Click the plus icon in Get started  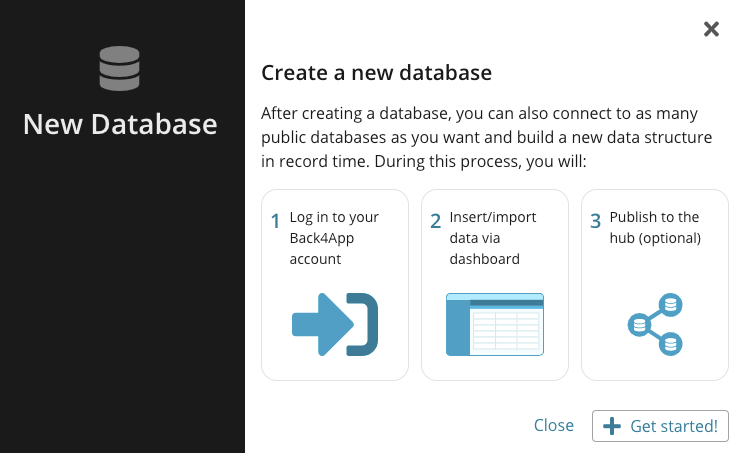click(x=612, y=426)
